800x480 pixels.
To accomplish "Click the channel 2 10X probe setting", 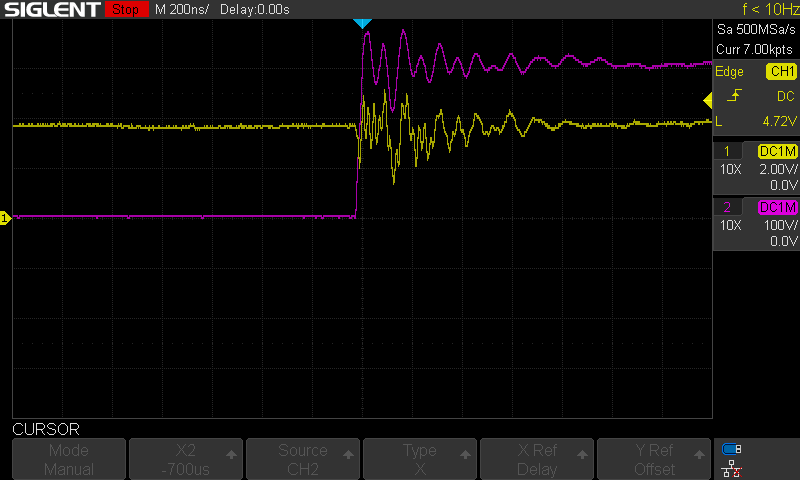I will click(731, 225).
